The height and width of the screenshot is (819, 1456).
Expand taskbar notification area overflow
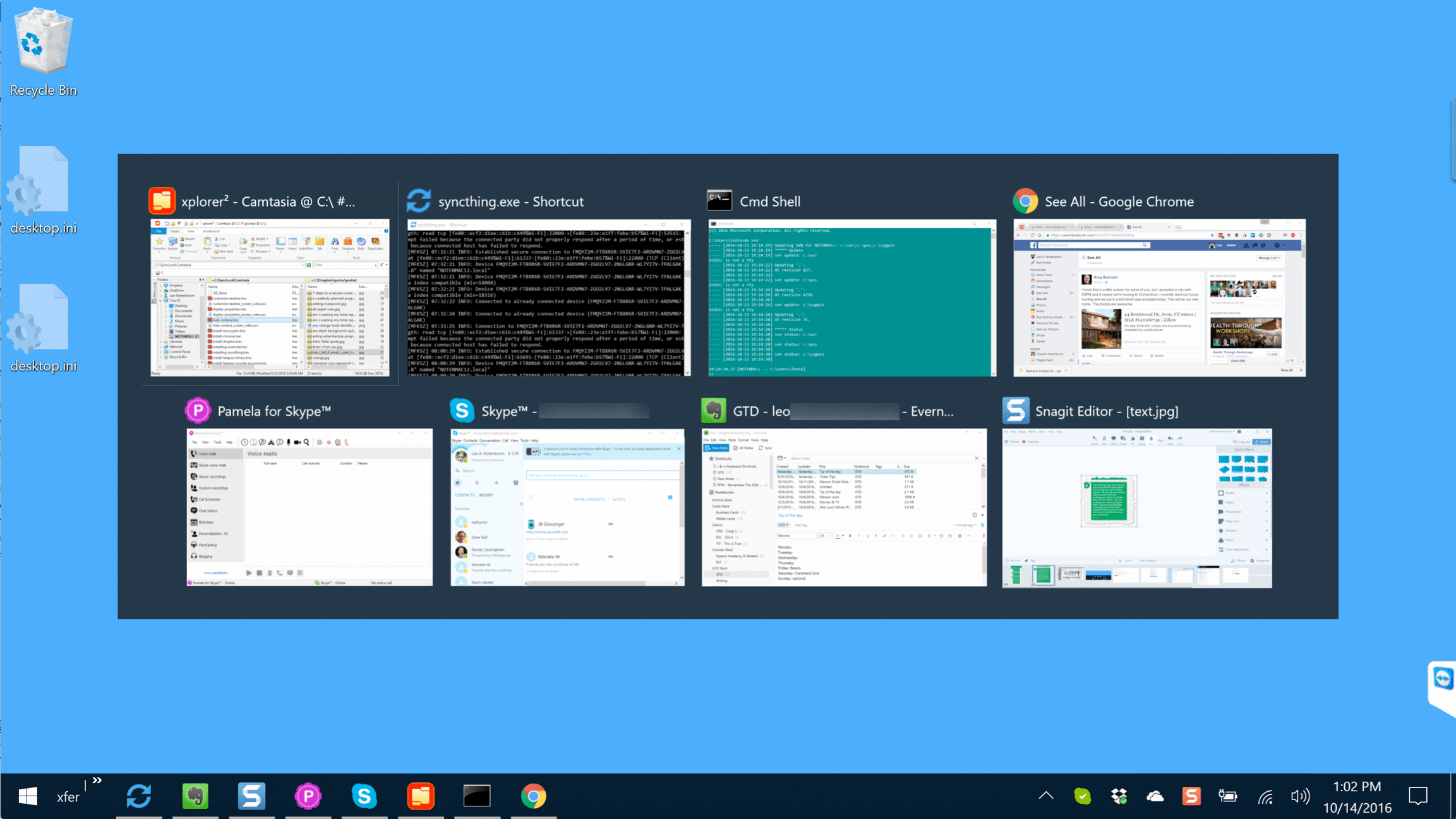[1046, 795]
